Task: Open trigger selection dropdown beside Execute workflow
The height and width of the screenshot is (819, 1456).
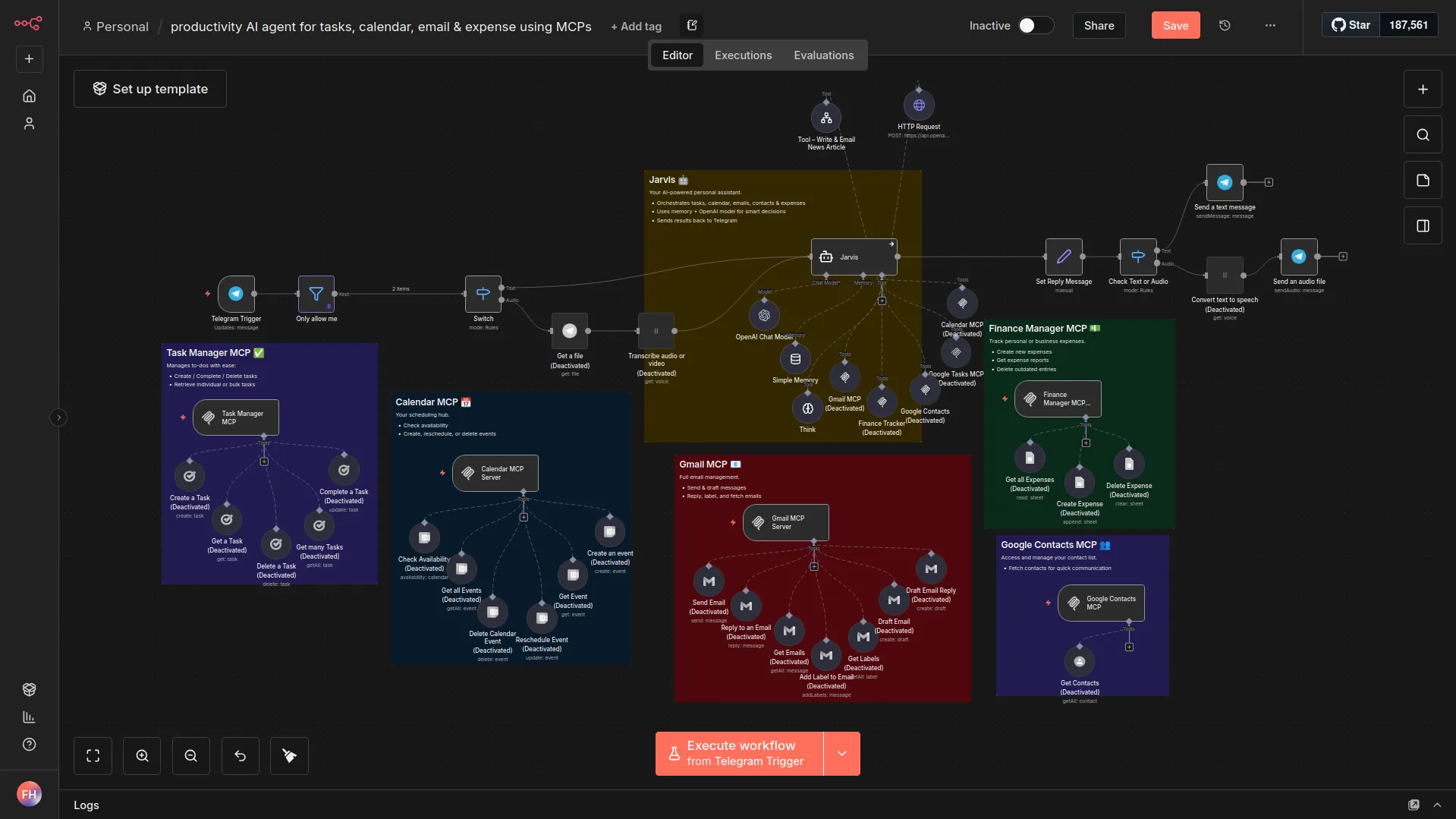Action: click(x=841, y=753)
